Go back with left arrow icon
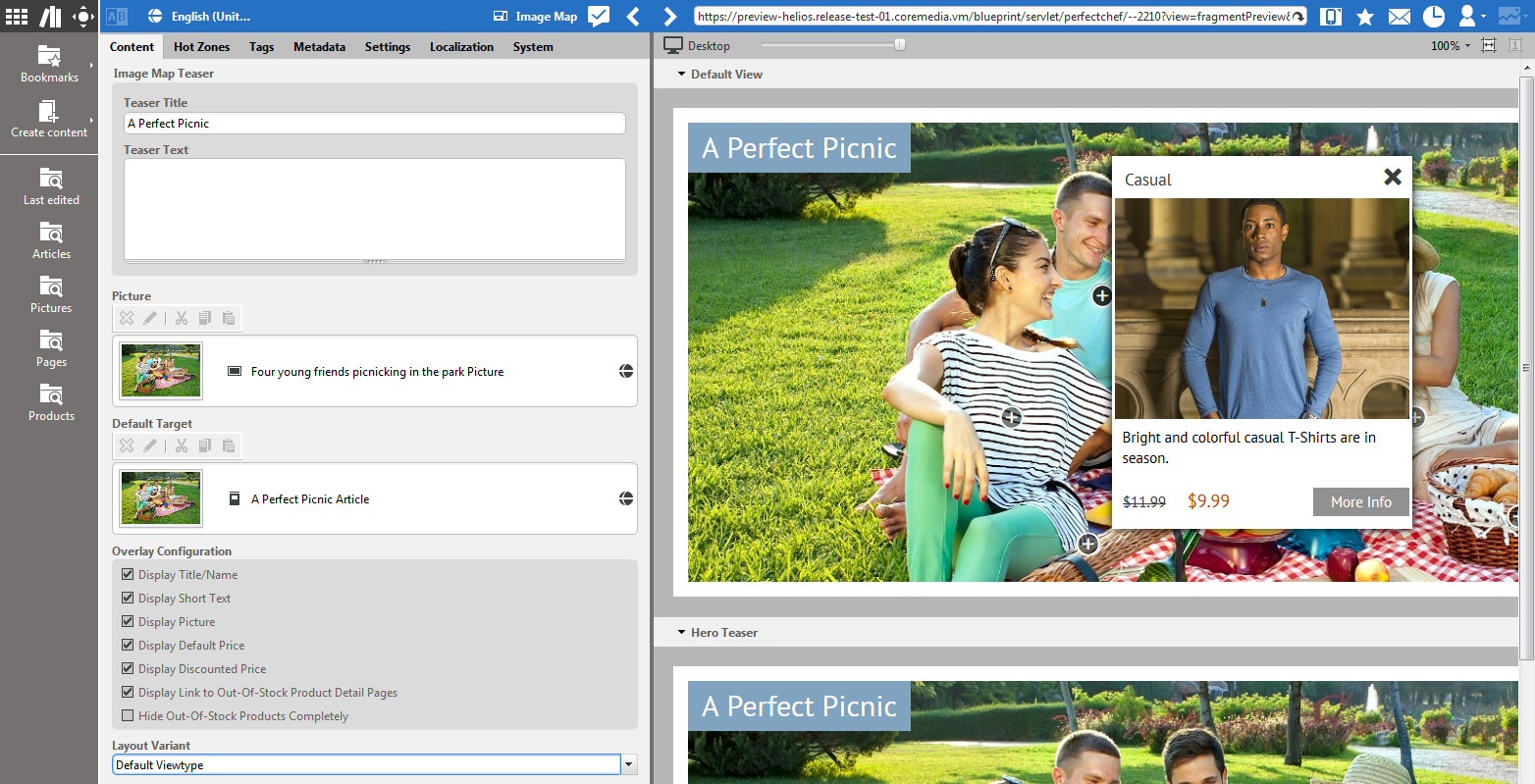This screenshot has width=1535, height=784. [633, 16]
